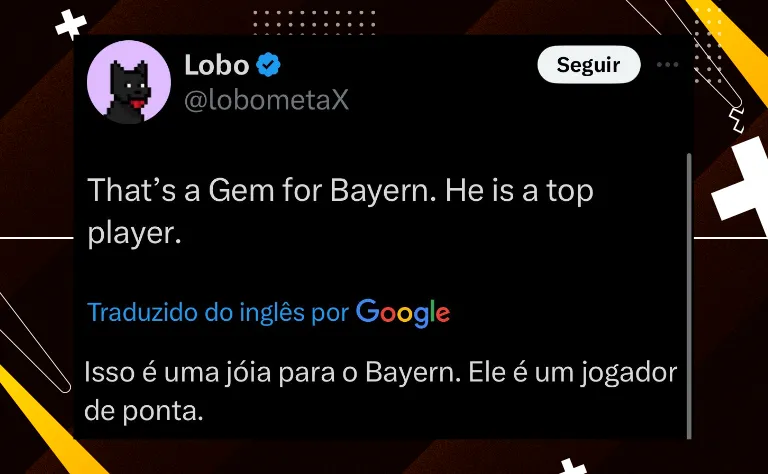Follow the account with the Seguir button

pos(589,65)
